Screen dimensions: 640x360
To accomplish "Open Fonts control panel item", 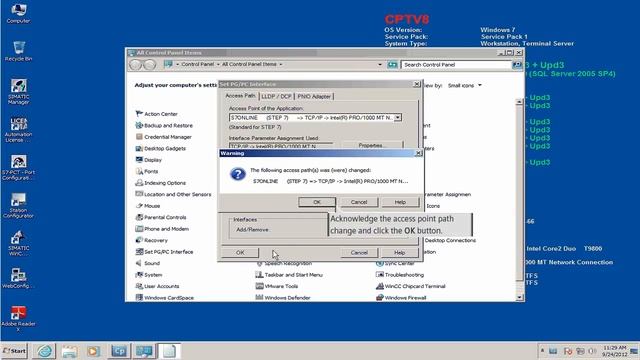I will click(147, 171).
